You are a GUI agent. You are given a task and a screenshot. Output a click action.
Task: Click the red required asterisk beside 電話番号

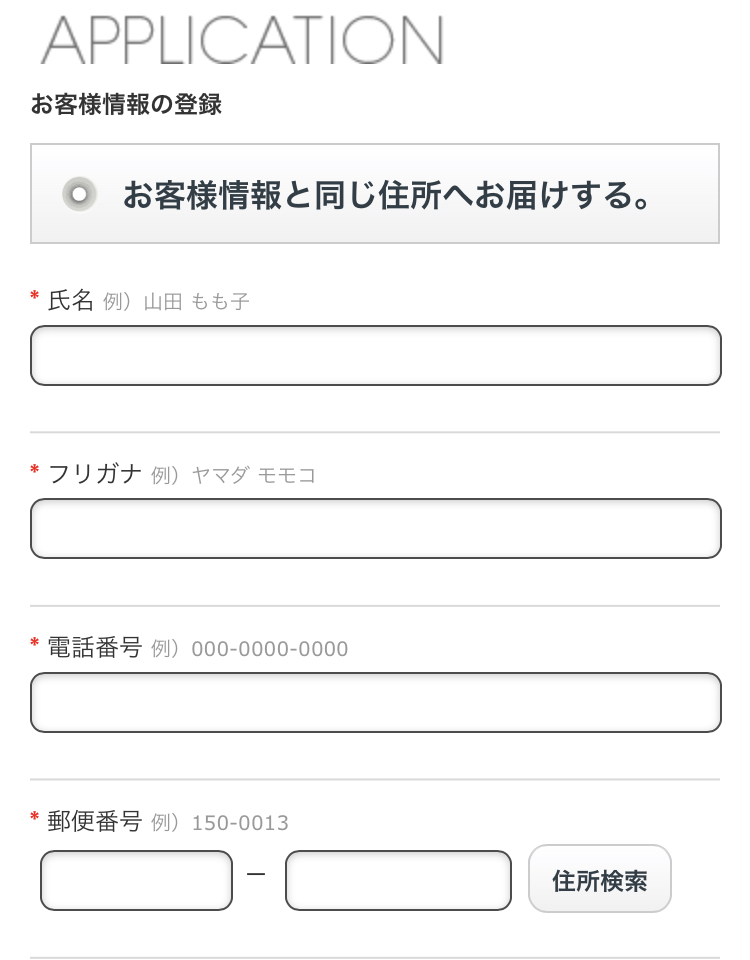(x=35, y=643)
